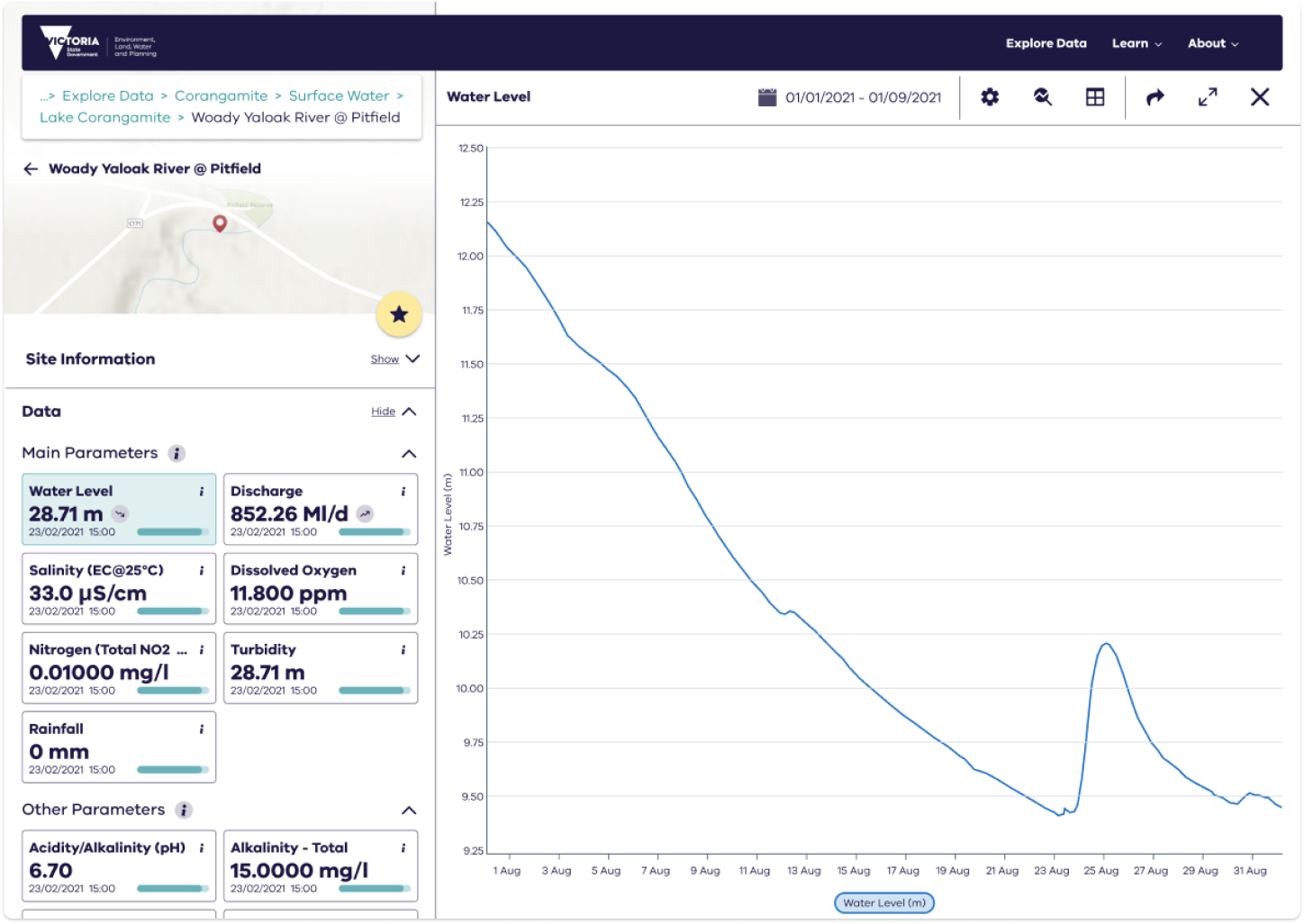Open the About menu

pyautogui.click(x=1213, y=43)
